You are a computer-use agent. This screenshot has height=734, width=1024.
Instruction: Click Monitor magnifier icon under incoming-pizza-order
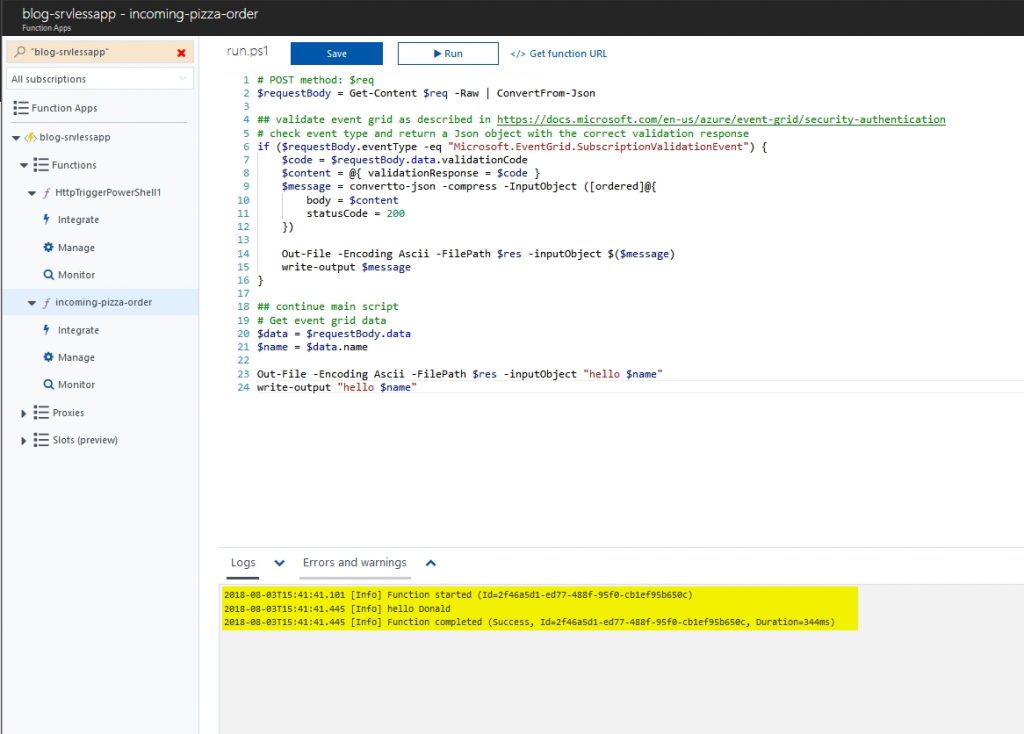[48, 385]
